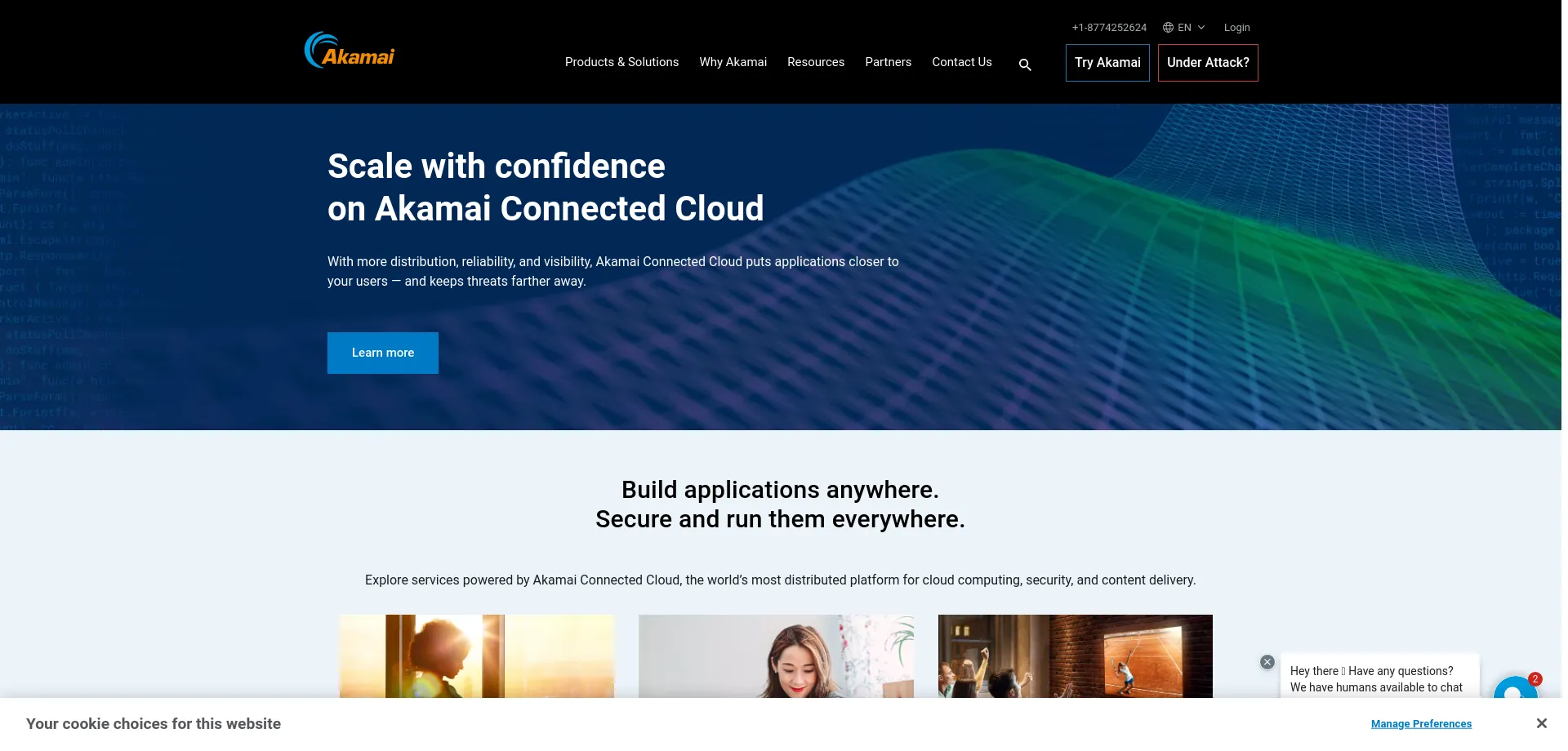The image size is (1568, 751).
Task: Expand the EN language chevron
Action: [x=1201, y=28]
